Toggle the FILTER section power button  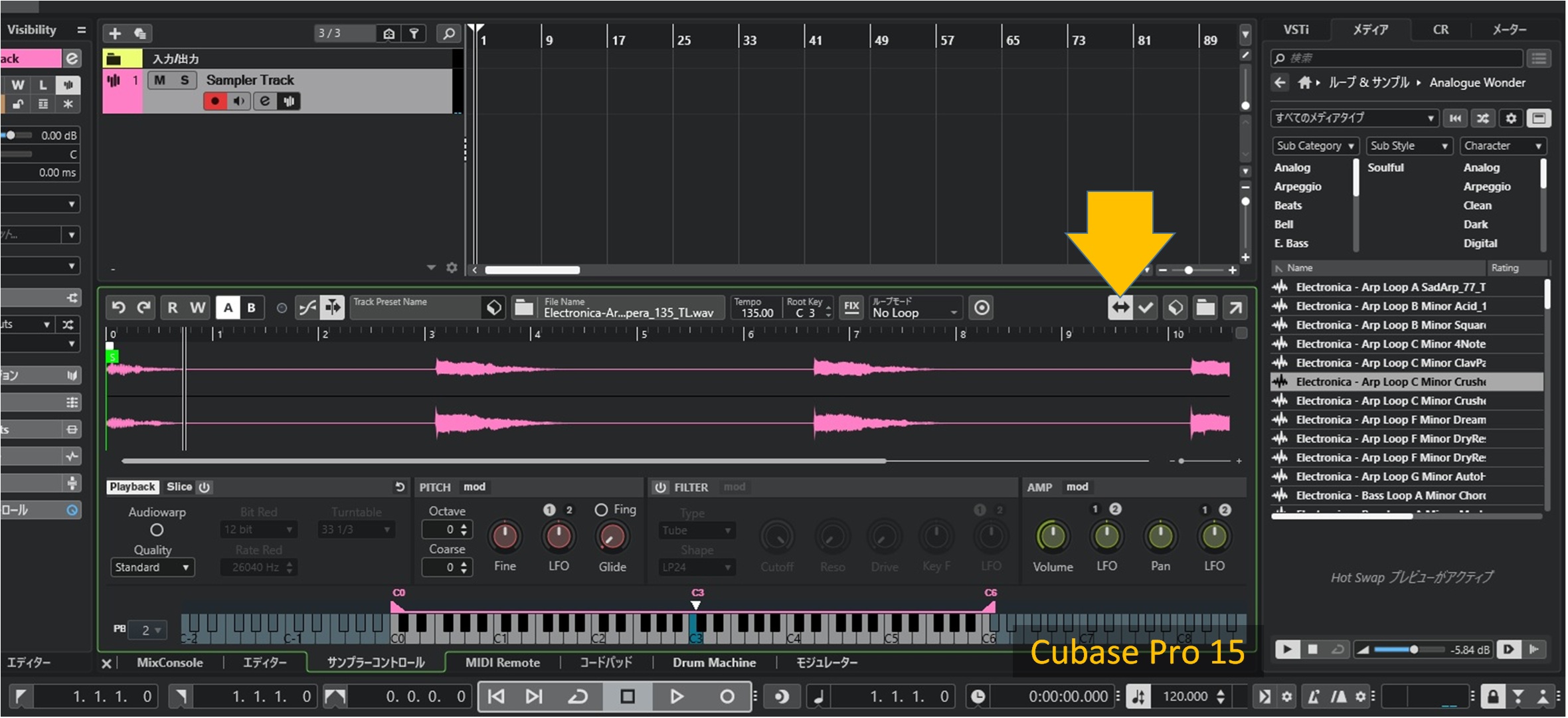pos(660,488)
